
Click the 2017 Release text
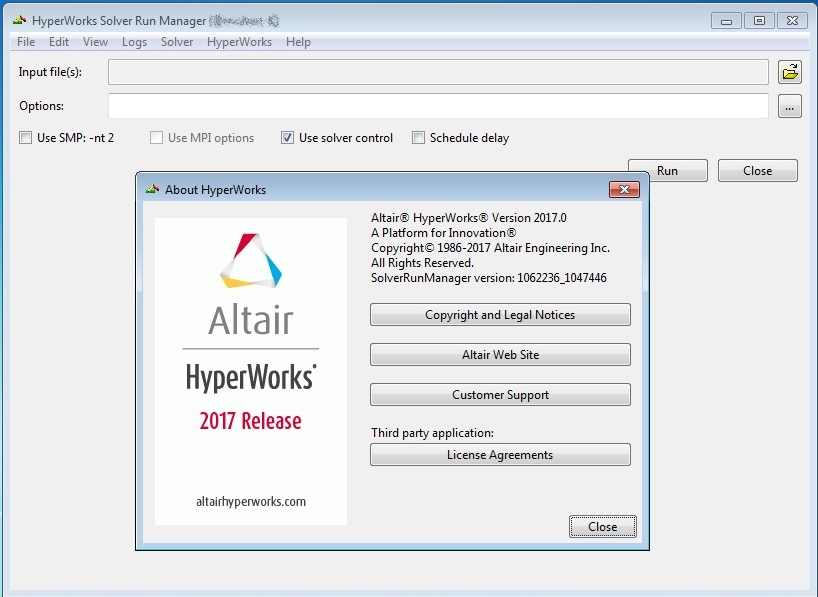coord(250,421)
